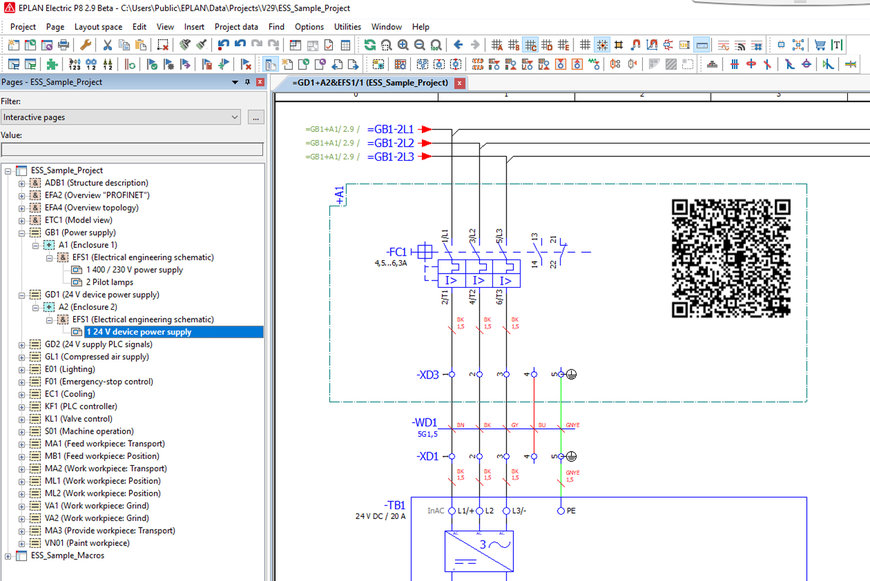The width and height of the screenshot is (870, 581).
Task: Click the filter ellipsis (...) button
Action: coord(255,117)
